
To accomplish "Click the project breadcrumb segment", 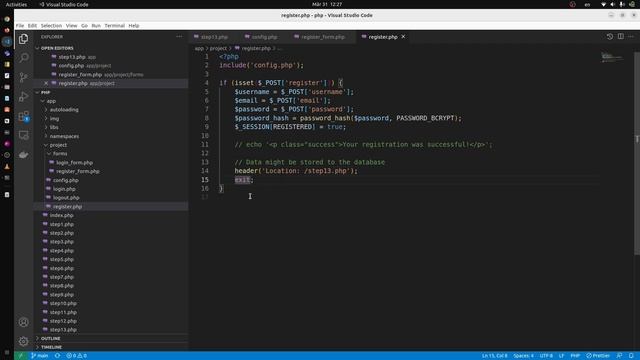I will click(x=218, y=48).
